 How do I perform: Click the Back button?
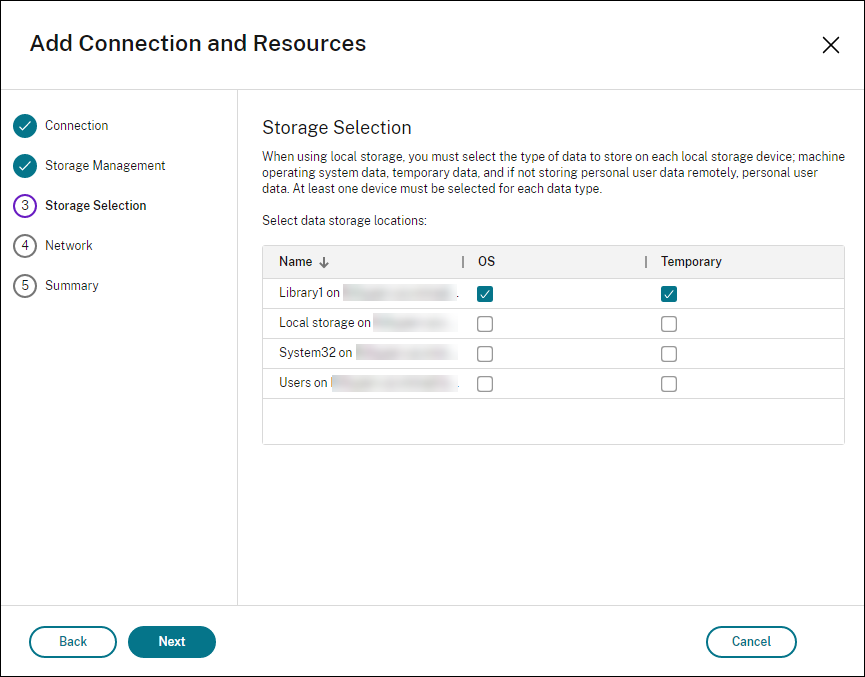72,642
